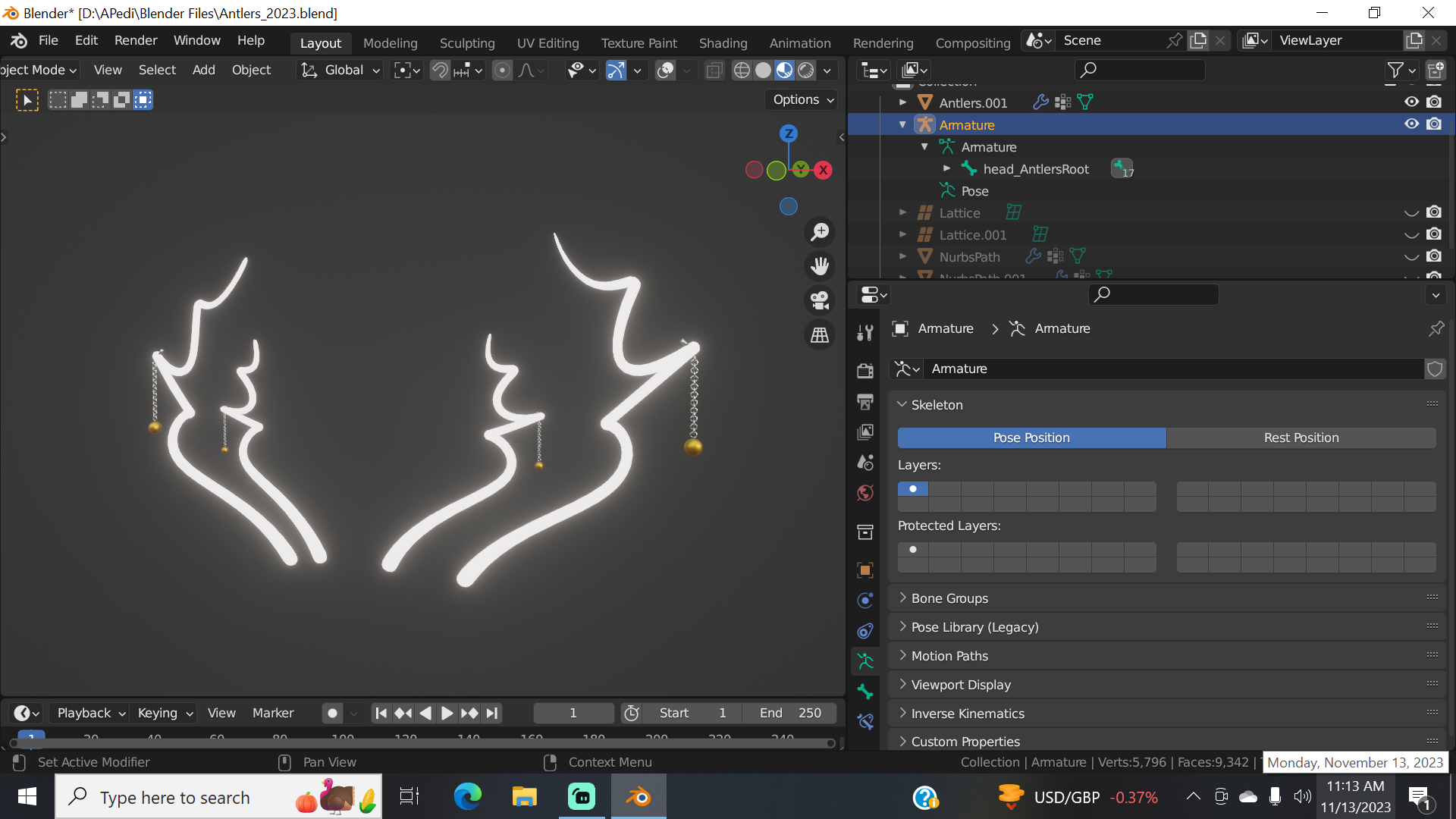1456x819 pixels.
Task: Open the Render properties tab
Action: click(x=865, y=370)
